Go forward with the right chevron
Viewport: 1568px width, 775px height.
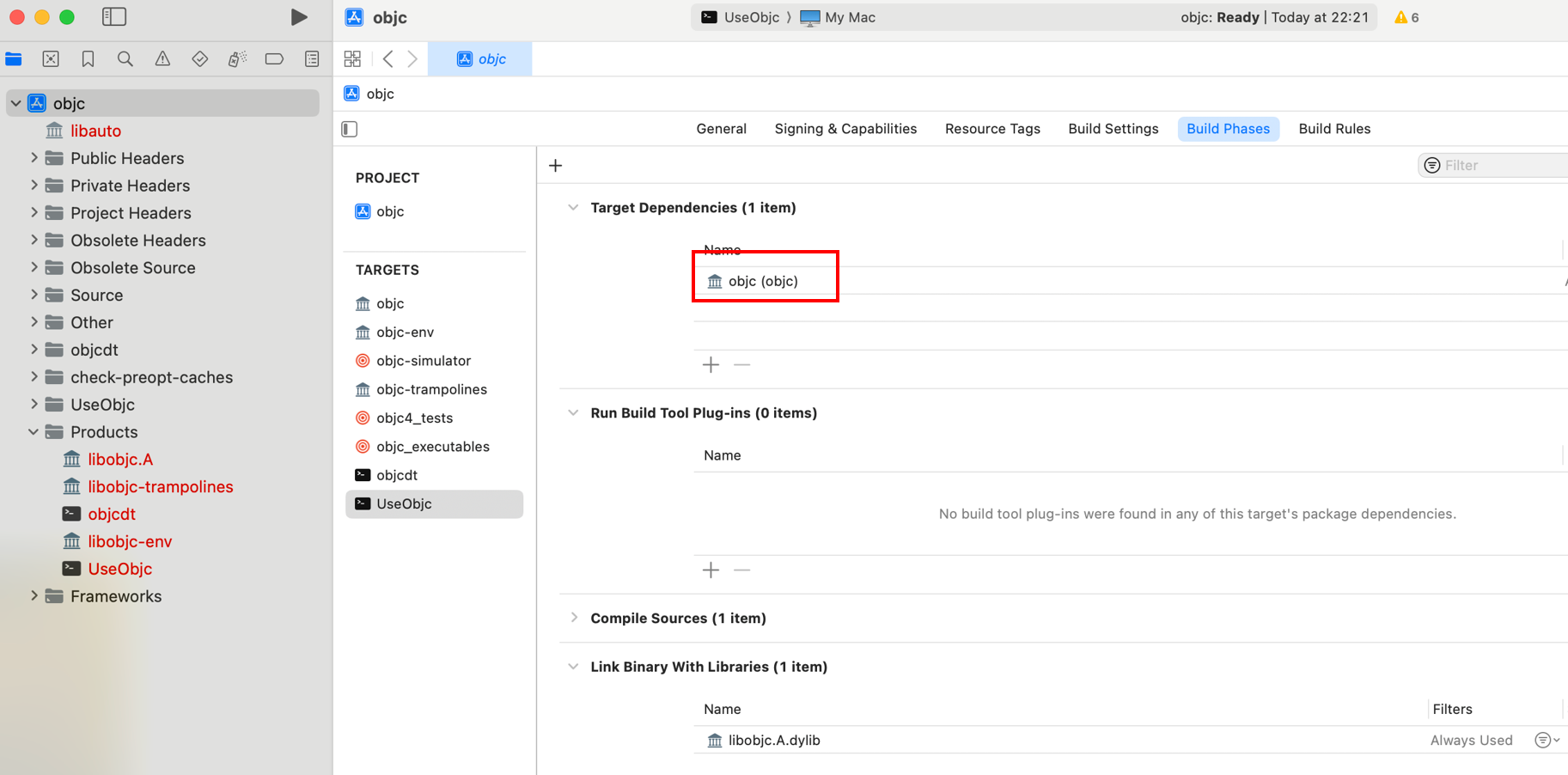[x=412, y=59]
